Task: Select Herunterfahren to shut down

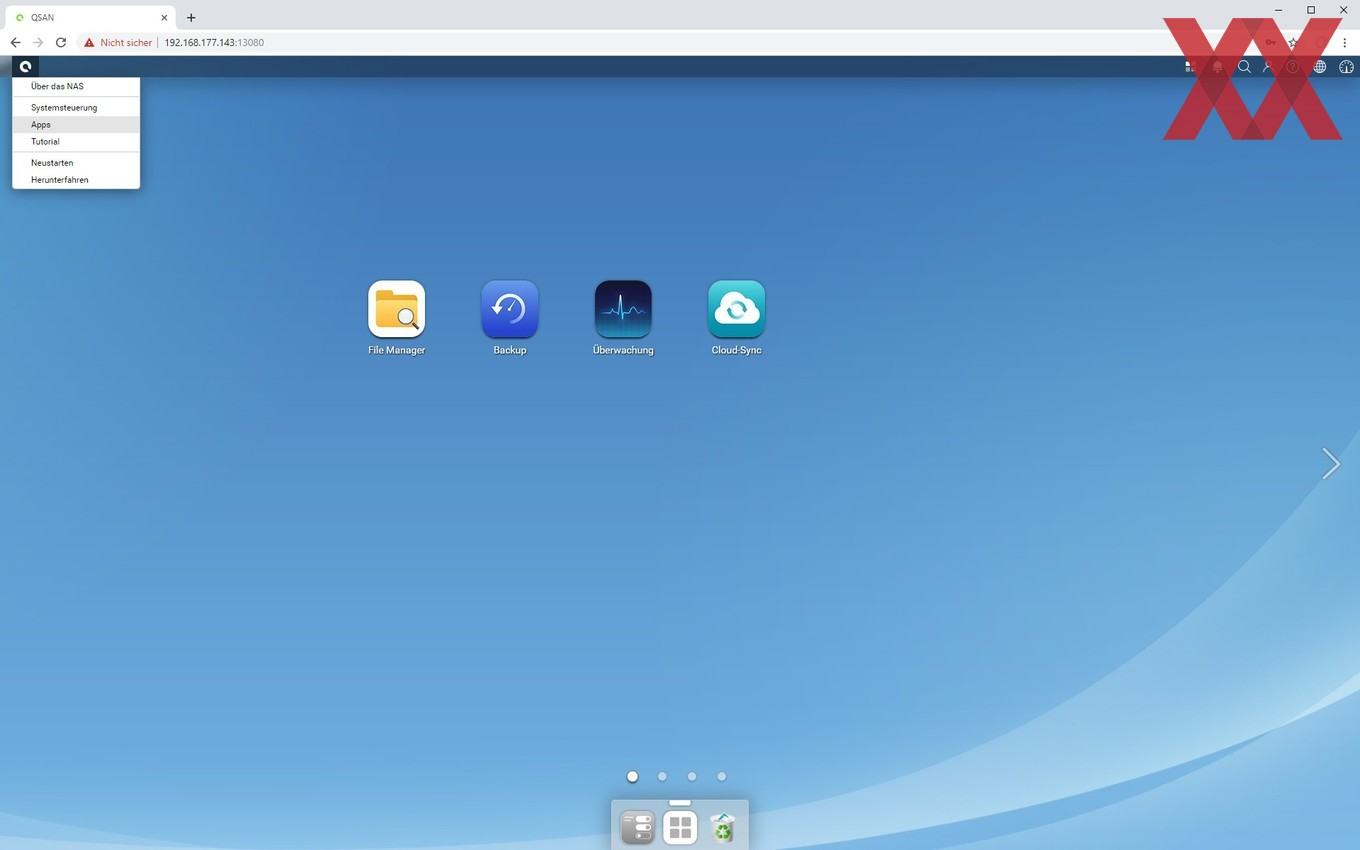Action: pos(76,180)
